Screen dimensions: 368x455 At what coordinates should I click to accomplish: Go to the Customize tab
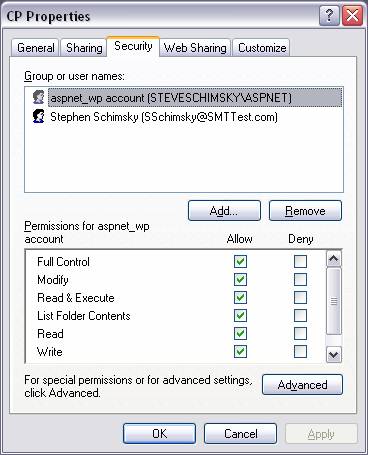click(262, 48)
